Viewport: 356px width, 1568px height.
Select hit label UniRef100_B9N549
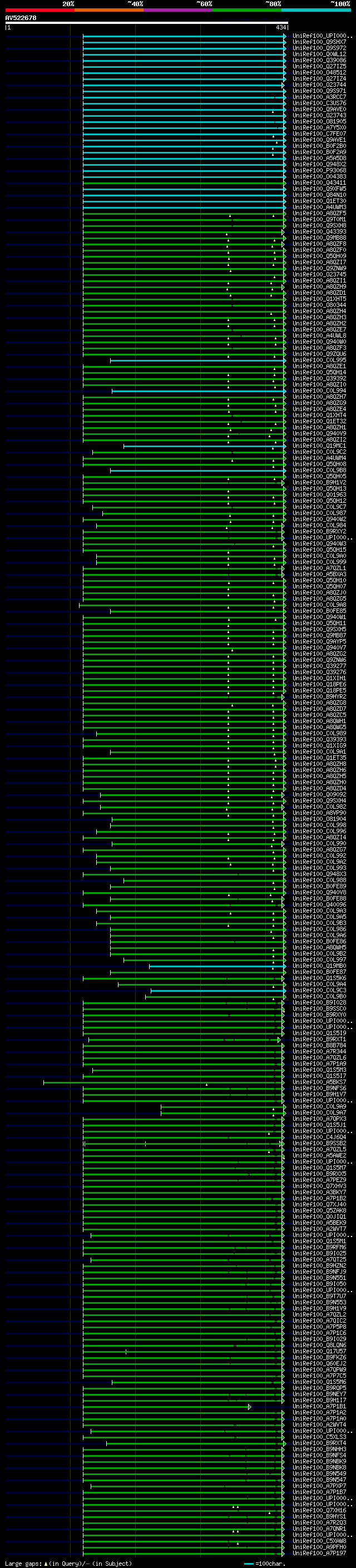click(319, 1473)
